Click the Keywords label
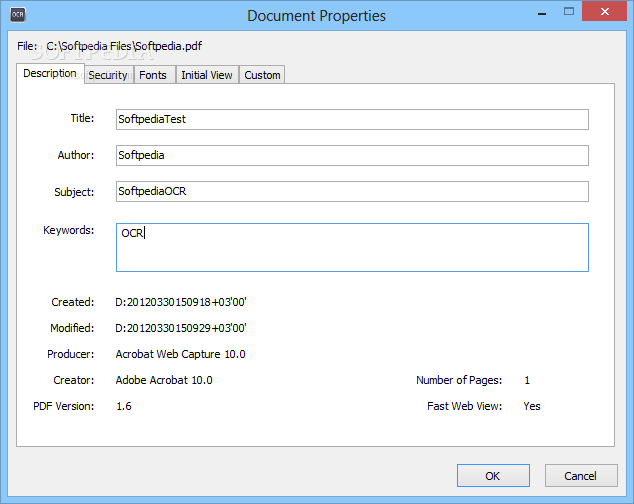 (x=68, y=230)
